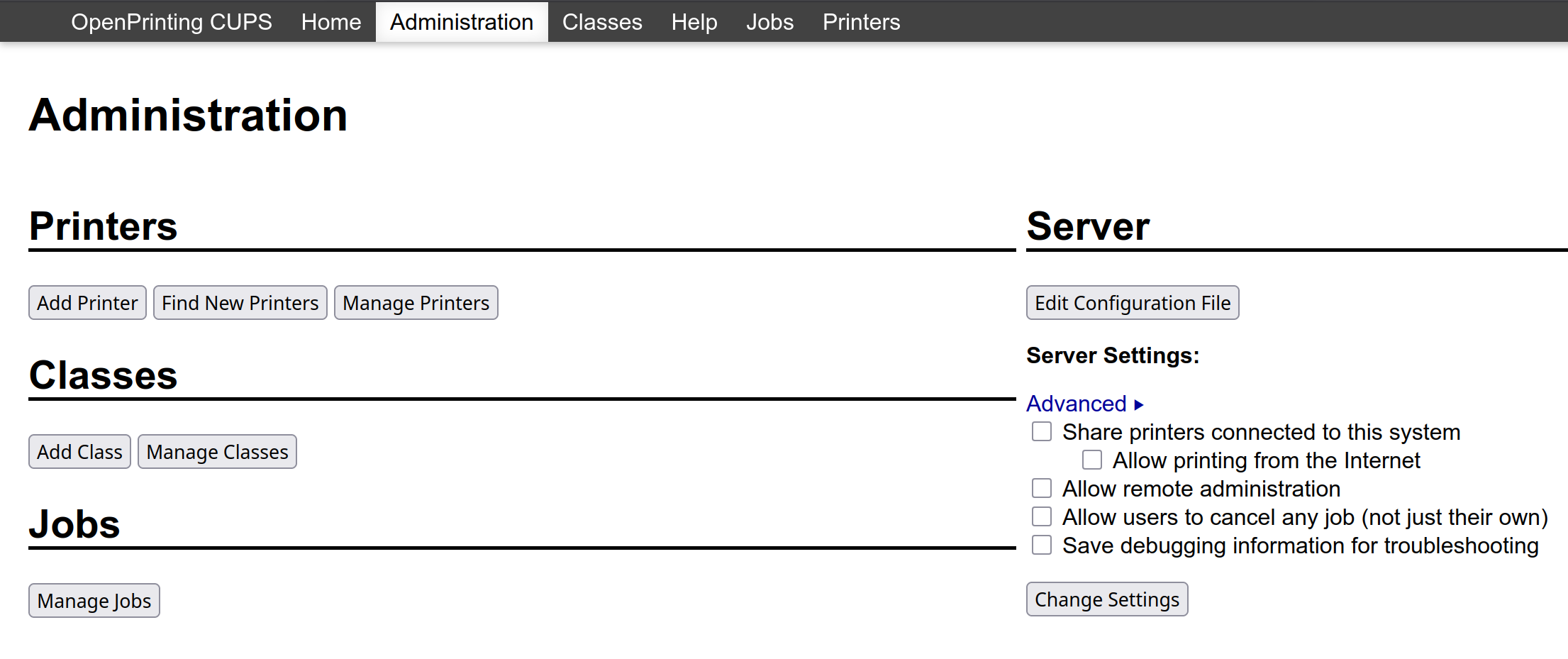The height and width of the screenshot is (659, 1568).
Task: Open Edit Configuration File
Action: click(1133, 303)
